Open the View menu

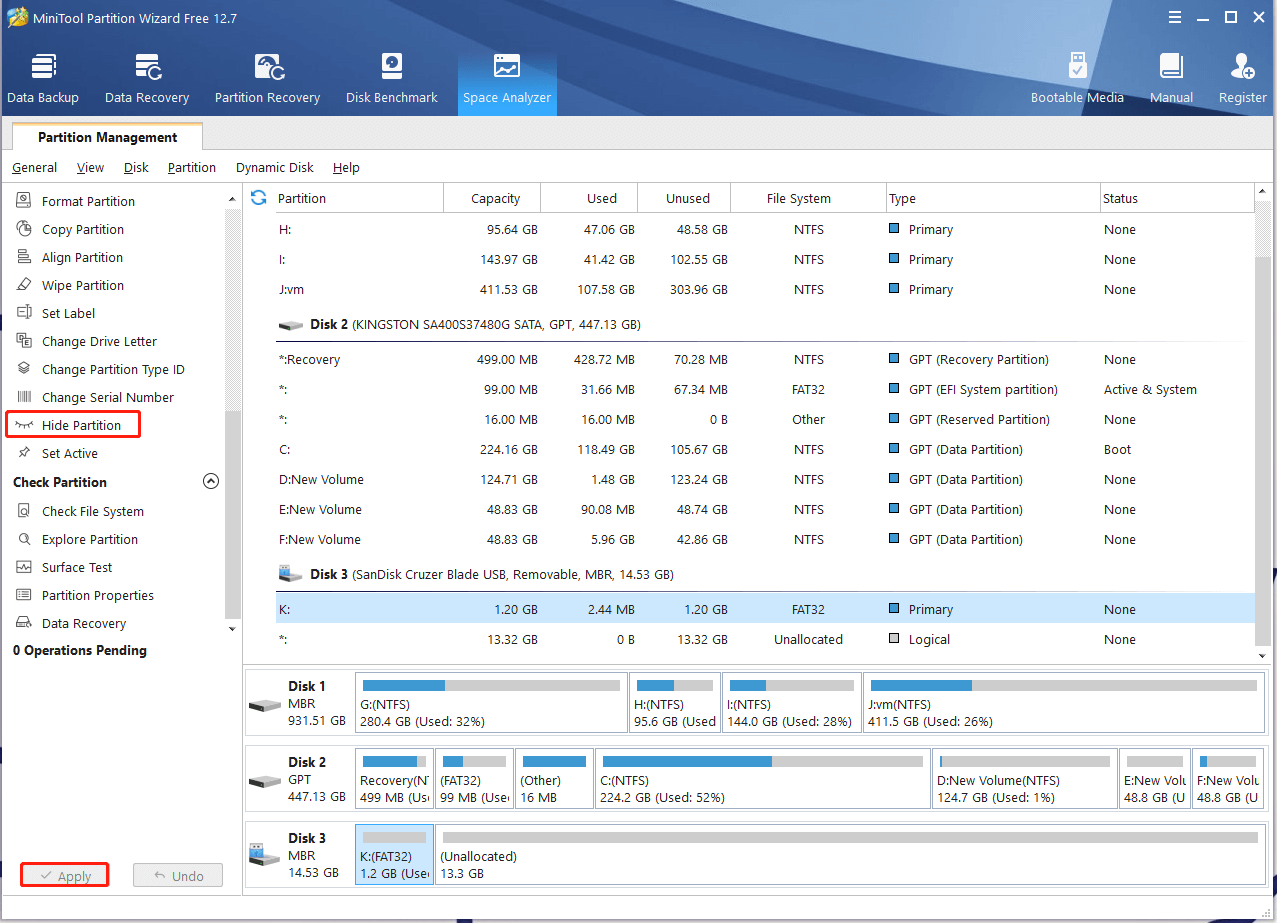point(90,167)
